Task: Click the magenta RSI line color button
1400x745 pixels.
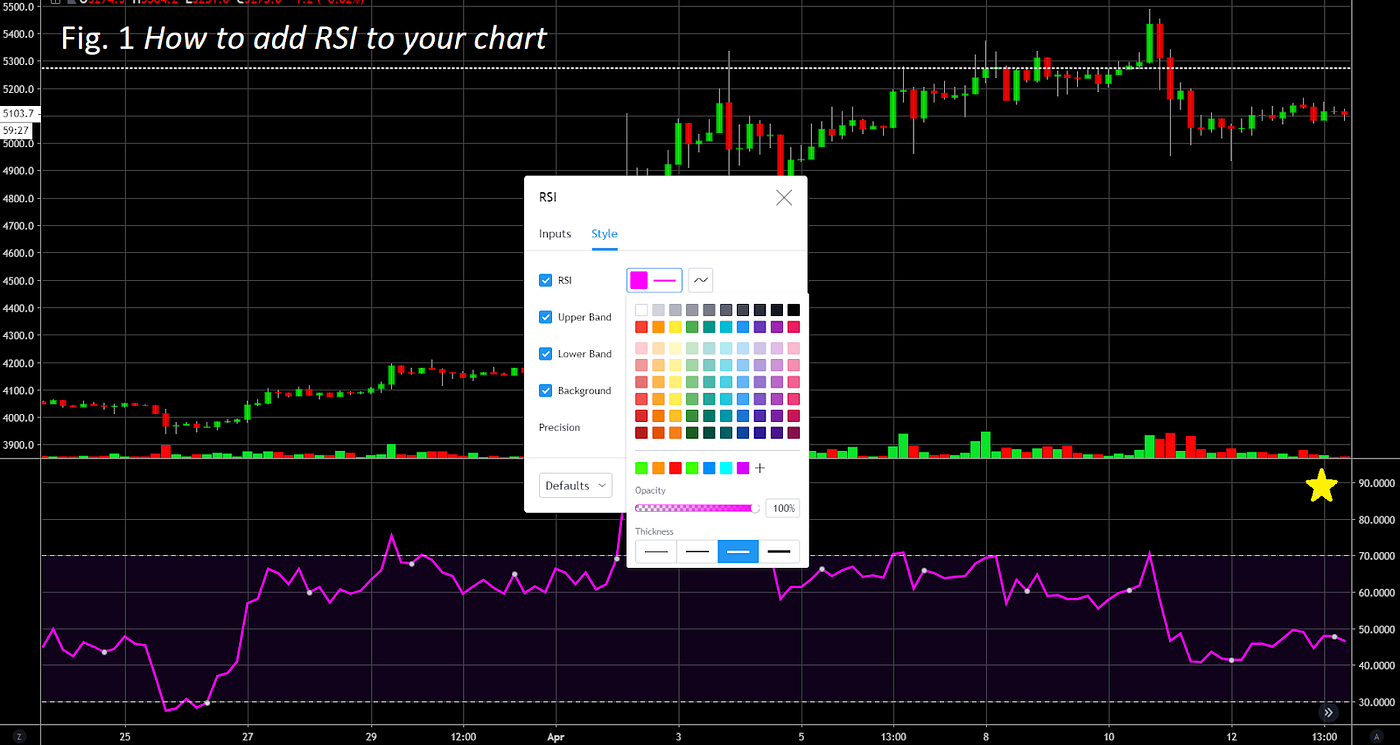Action: click(655, 280)
